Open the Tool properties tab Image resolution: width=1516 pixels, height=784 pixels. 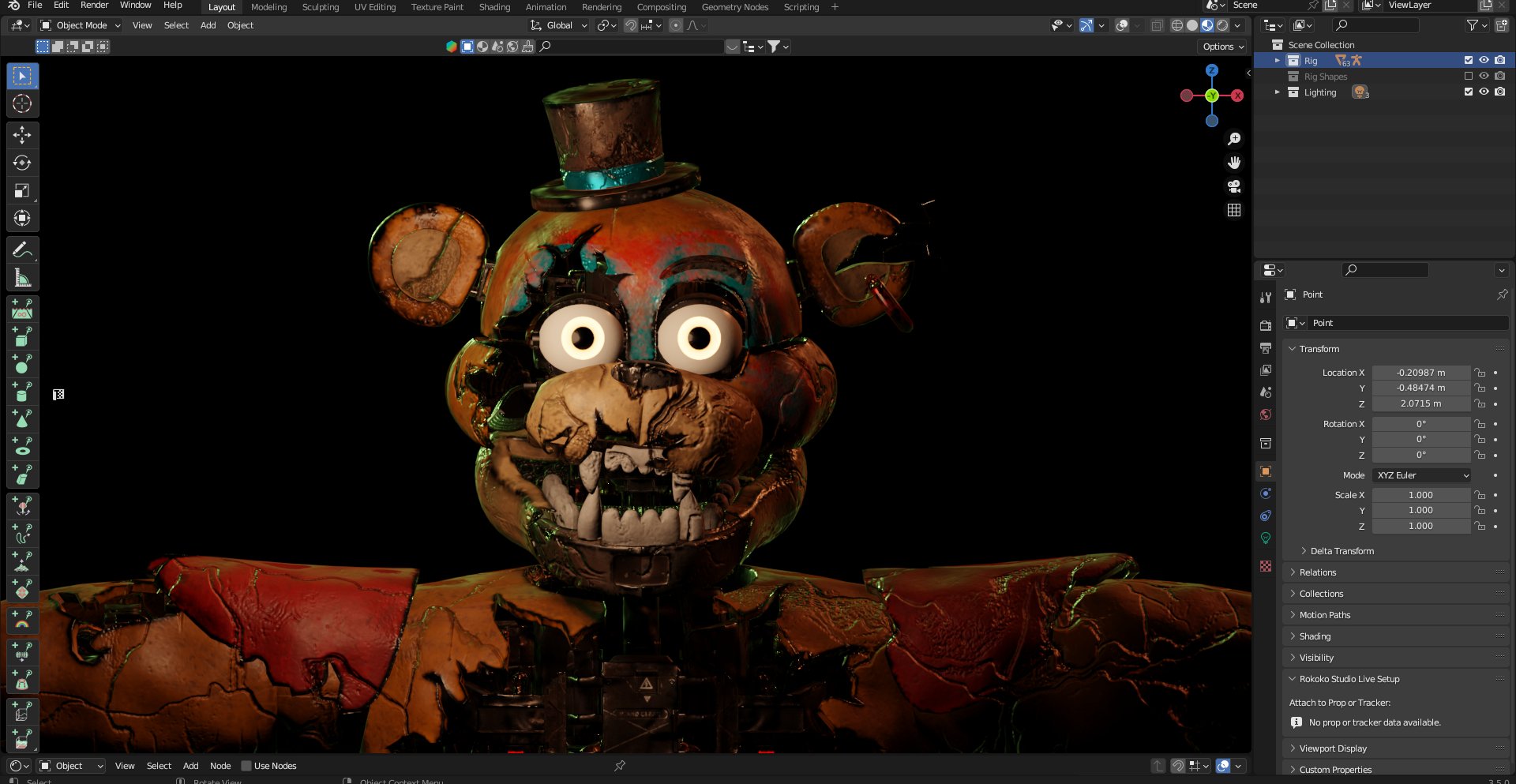1266,298
